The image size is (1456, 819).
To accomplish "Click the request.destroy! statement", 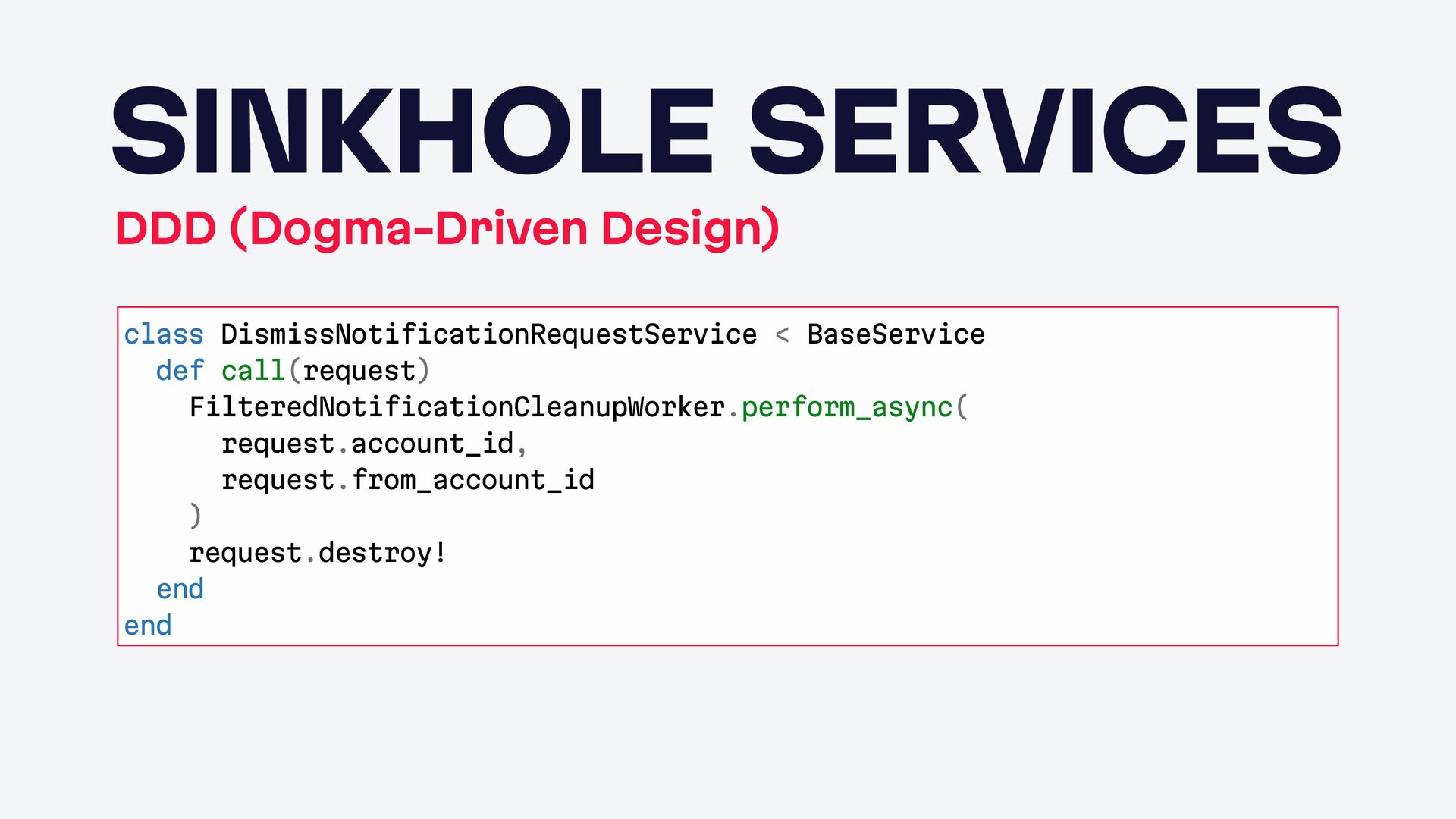I will click(x=318, y=553).
